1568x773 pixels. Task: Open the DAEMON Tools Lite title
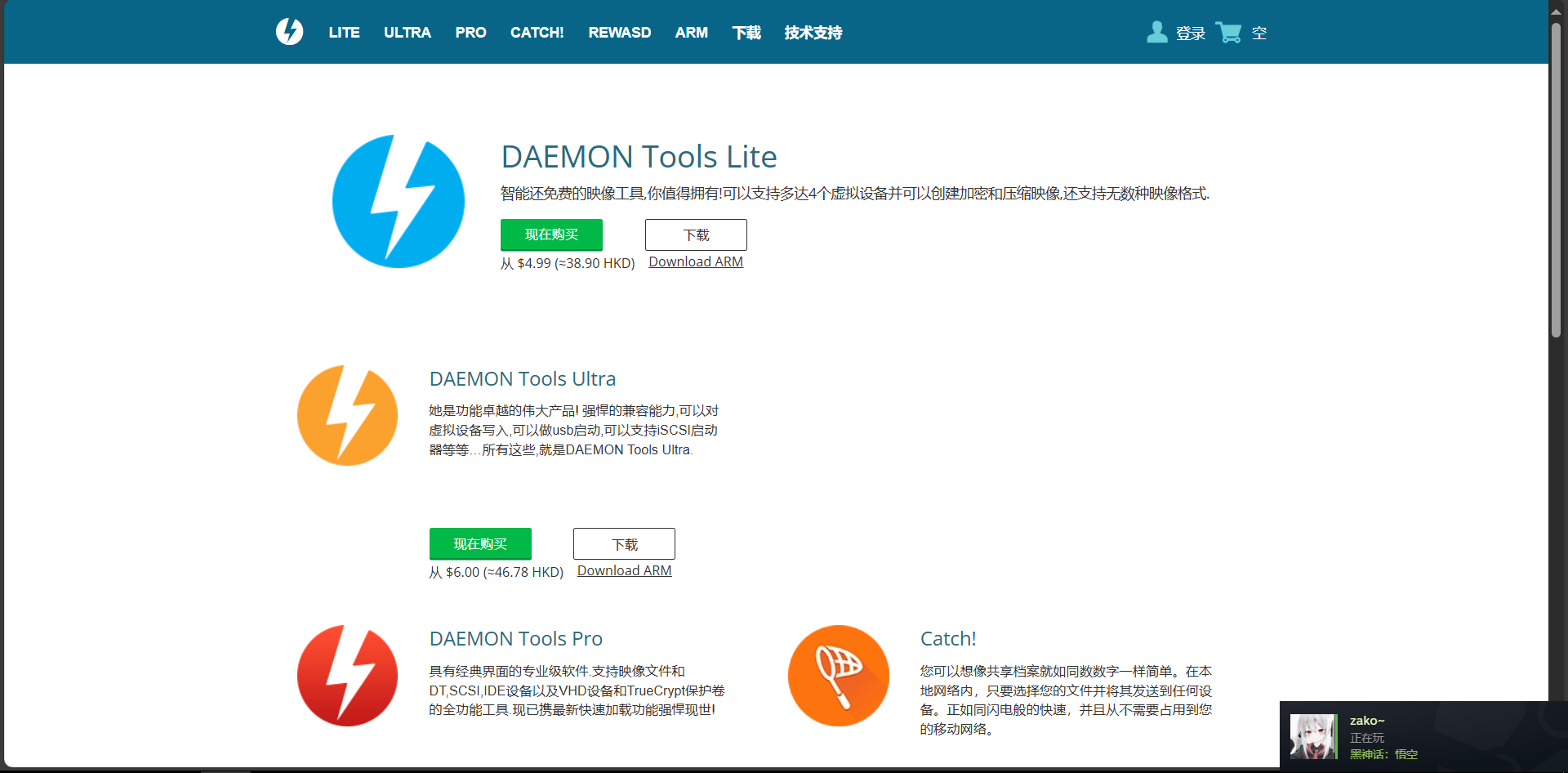pos(639,157)
